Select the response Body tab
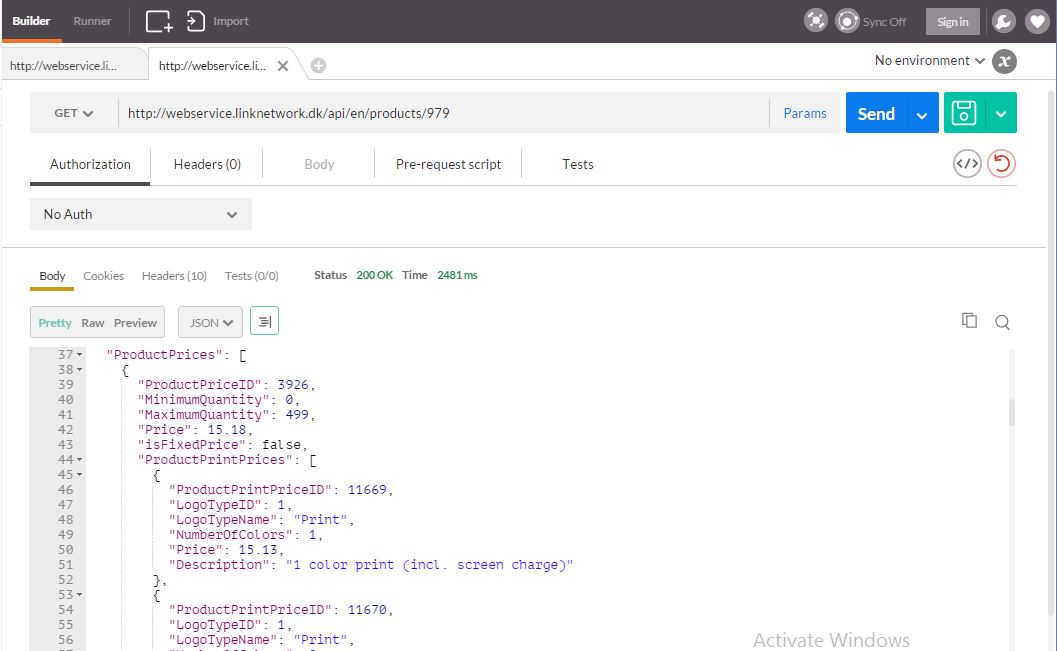This screenshot has height=651, width=1057. point(52,276)
